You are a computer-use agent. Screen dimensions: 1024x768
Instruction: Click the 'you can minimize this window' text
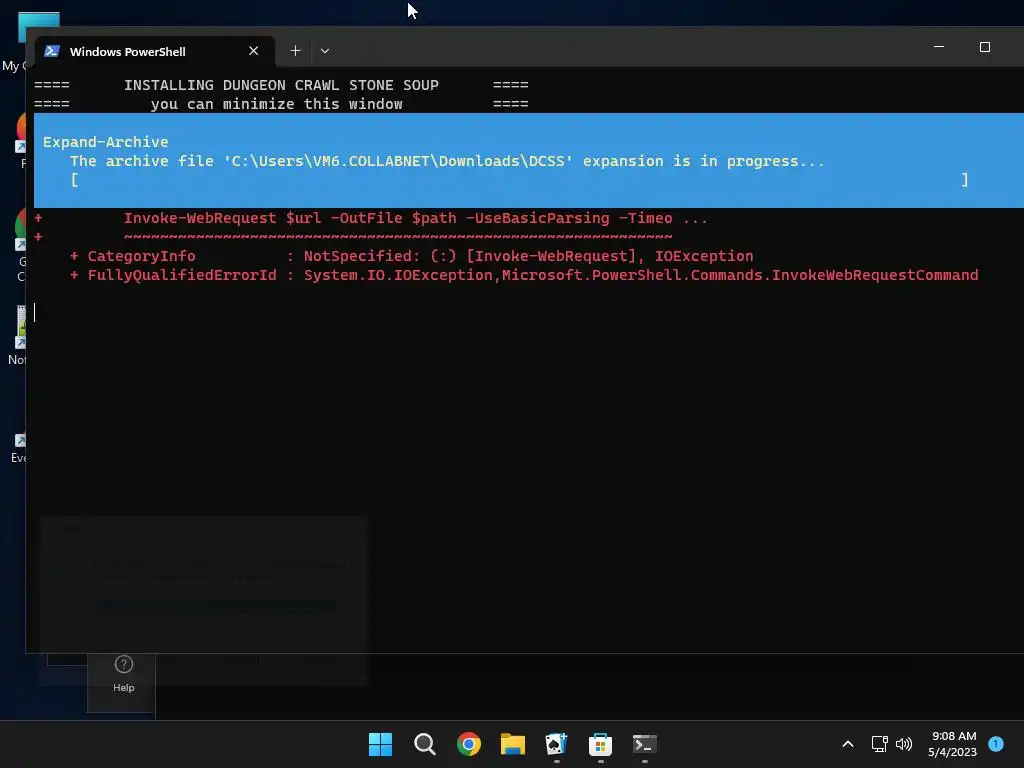point(277,104)
